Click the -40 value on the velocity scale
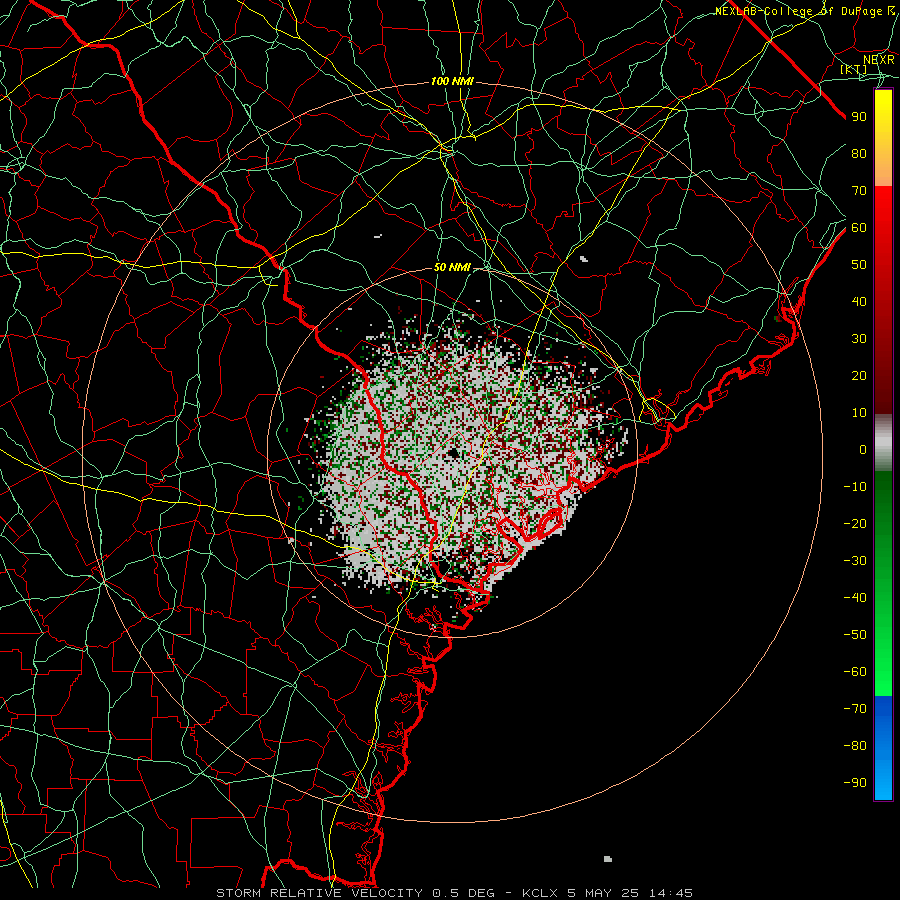900x900 pixels. pos(855,598)
